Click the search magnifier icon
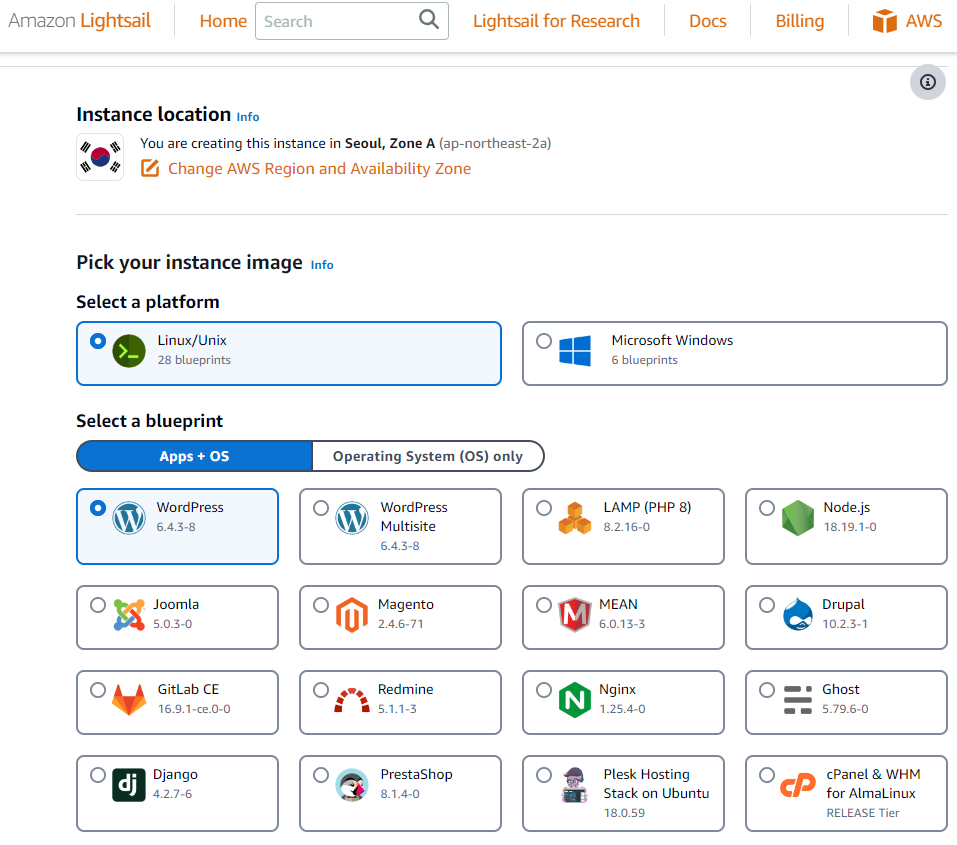This screenshot has height=845, width=957. (429, 20)
